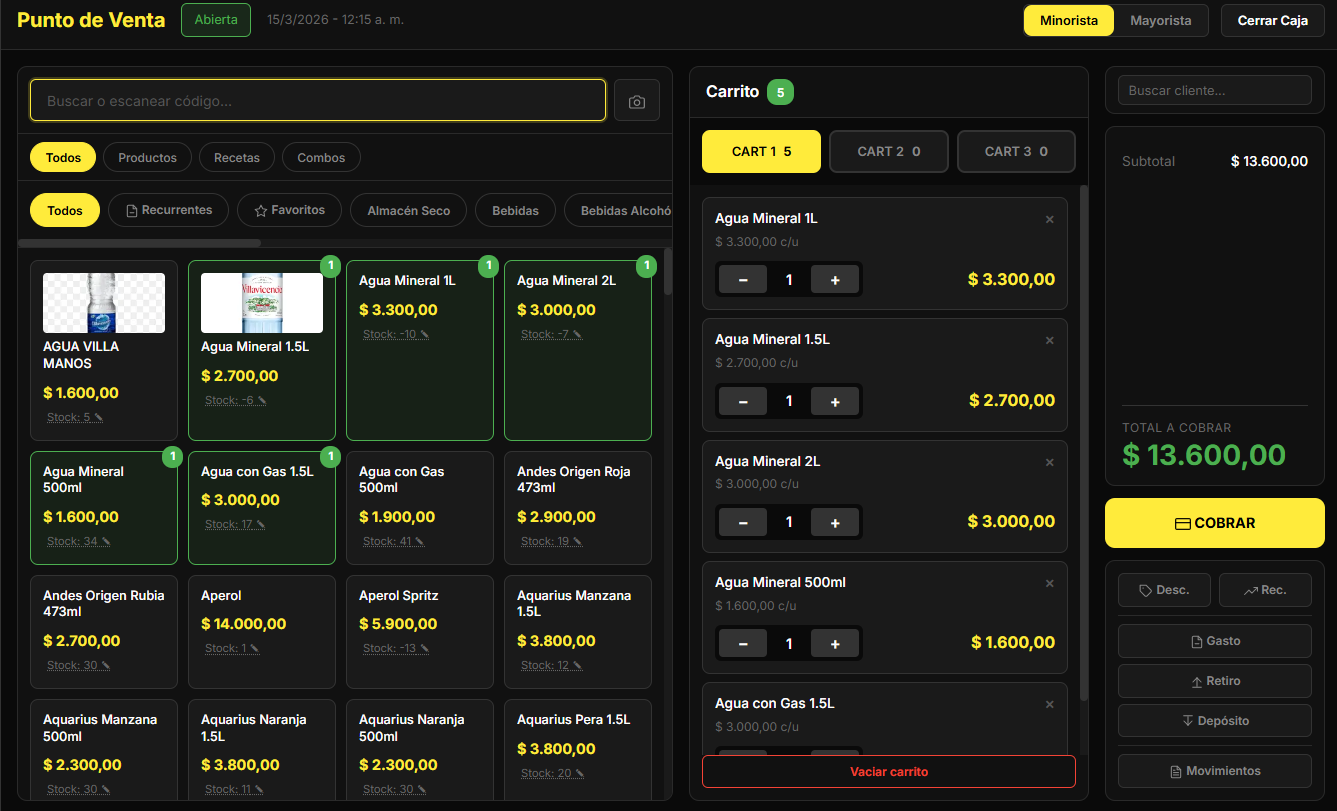
Task: Switch pricing to Mayorista
Action: point(1160,21)
